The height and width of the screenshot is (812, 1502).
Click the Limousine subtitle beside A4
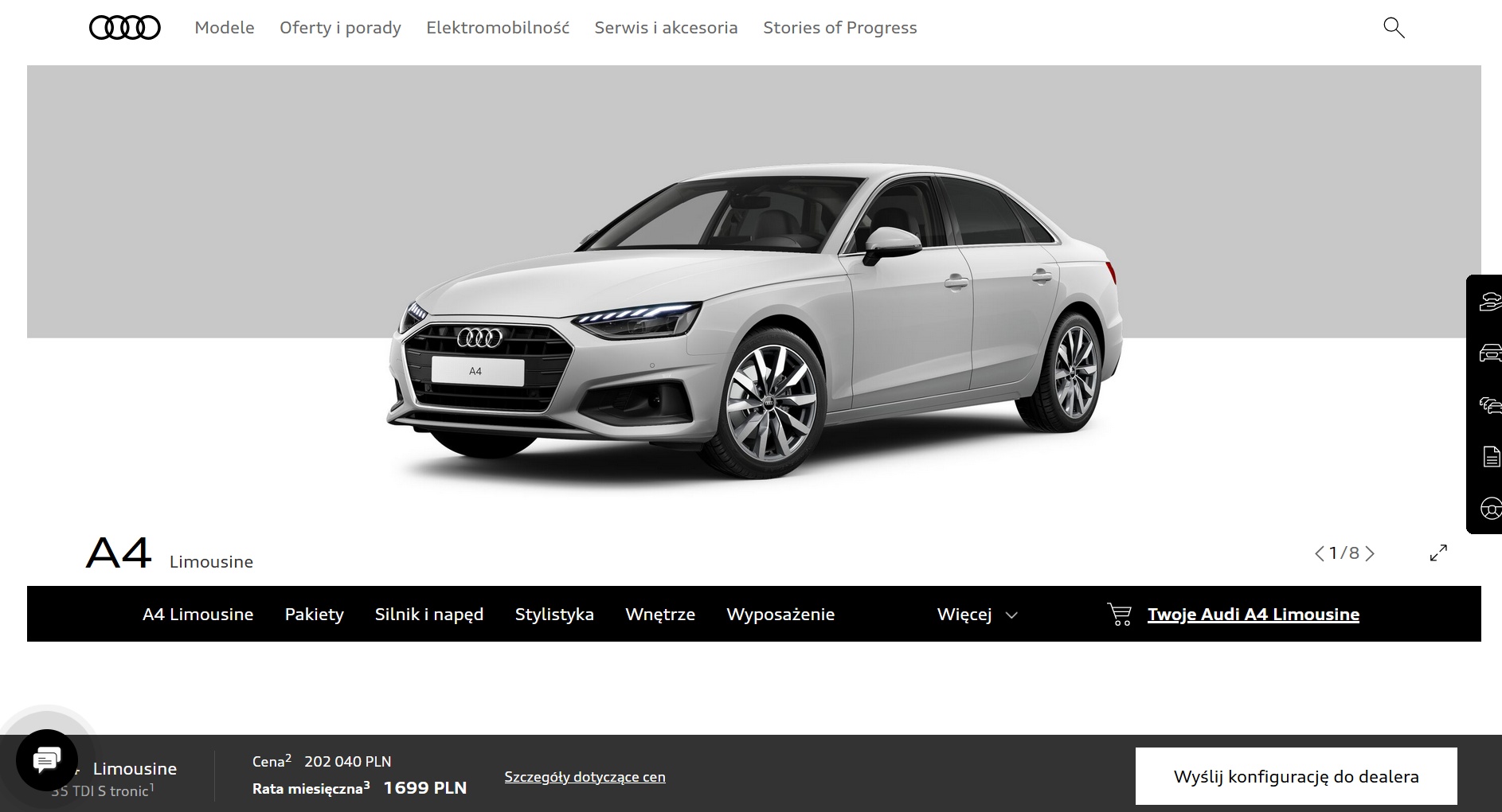(211, 562)
